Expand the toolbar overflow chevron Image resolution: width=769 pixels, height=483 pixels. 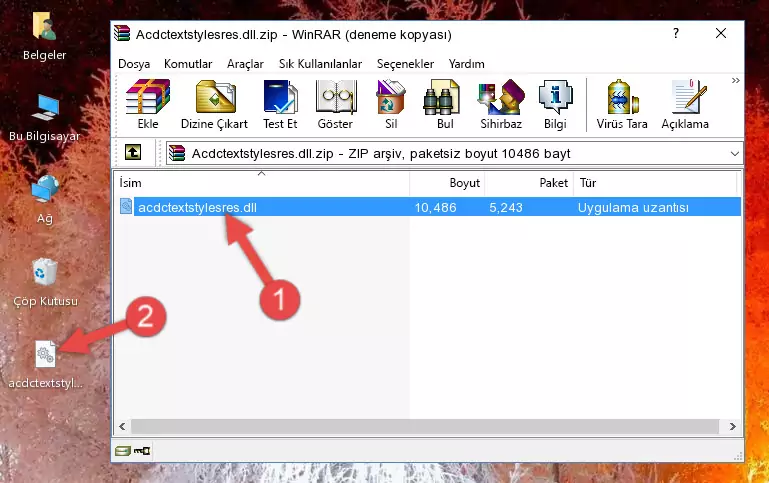[x=735, y=80]
